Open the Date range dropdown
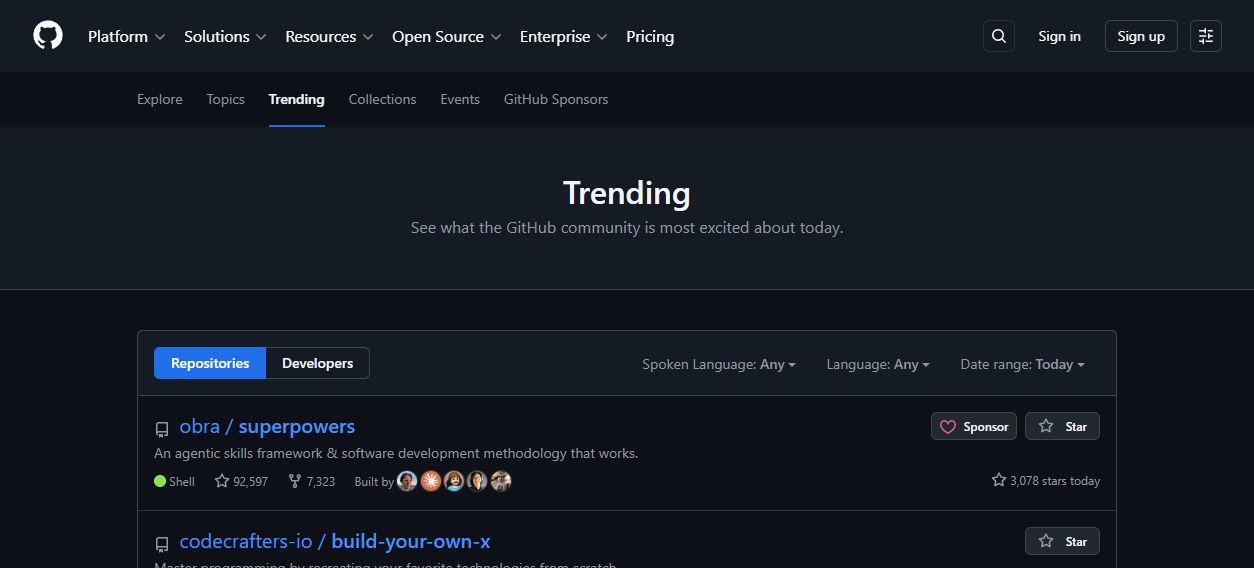1254x568 pixels. [x=1022, y=364]
